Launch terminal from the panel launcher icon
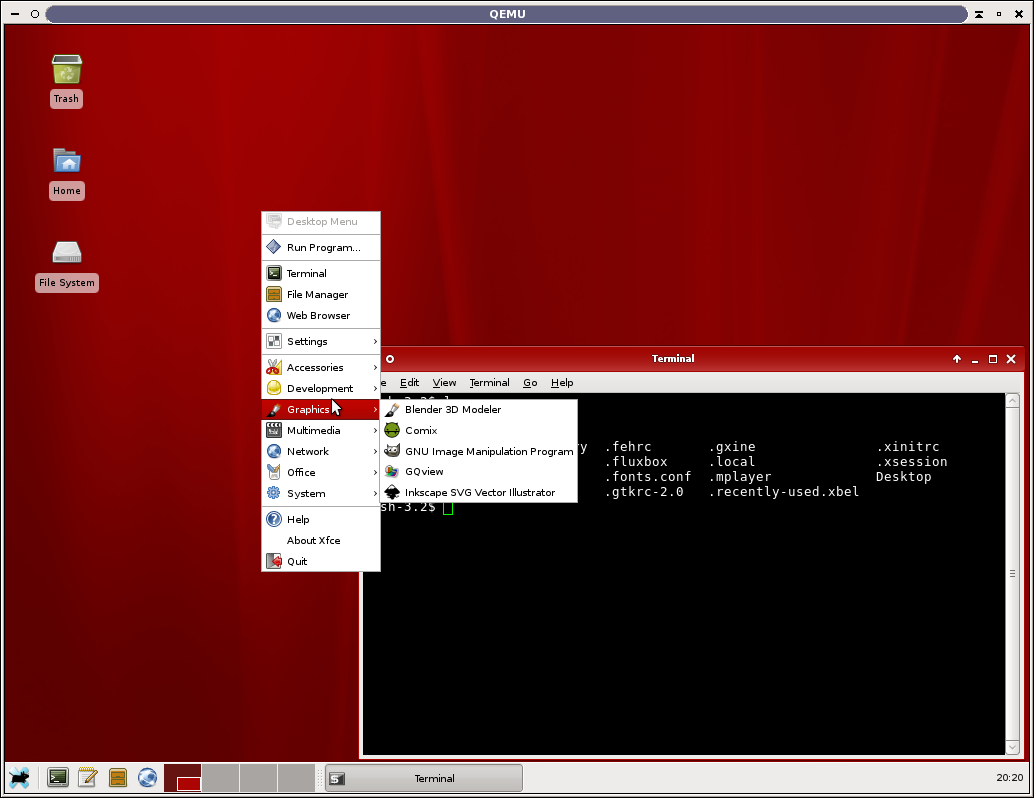 pos(57,778)
